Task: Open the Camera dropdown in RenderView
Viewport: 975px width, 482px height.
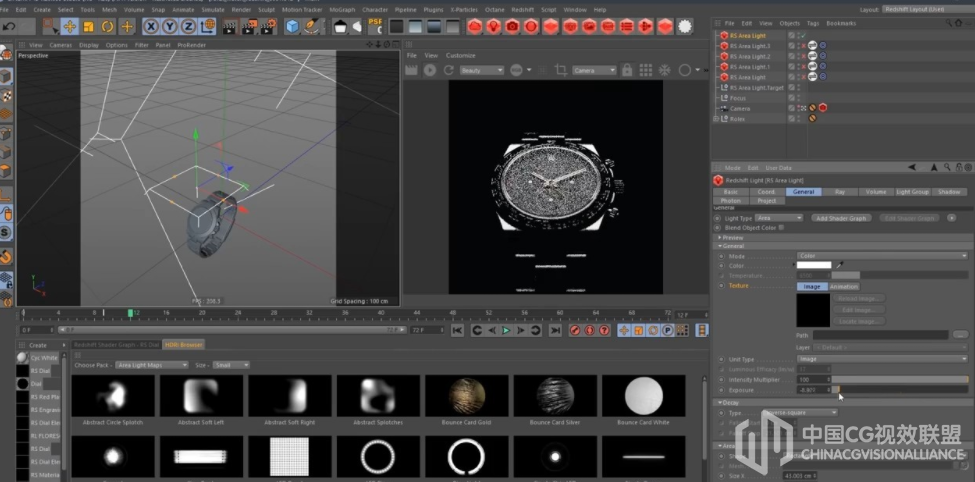Action: [x=594, y=70]
